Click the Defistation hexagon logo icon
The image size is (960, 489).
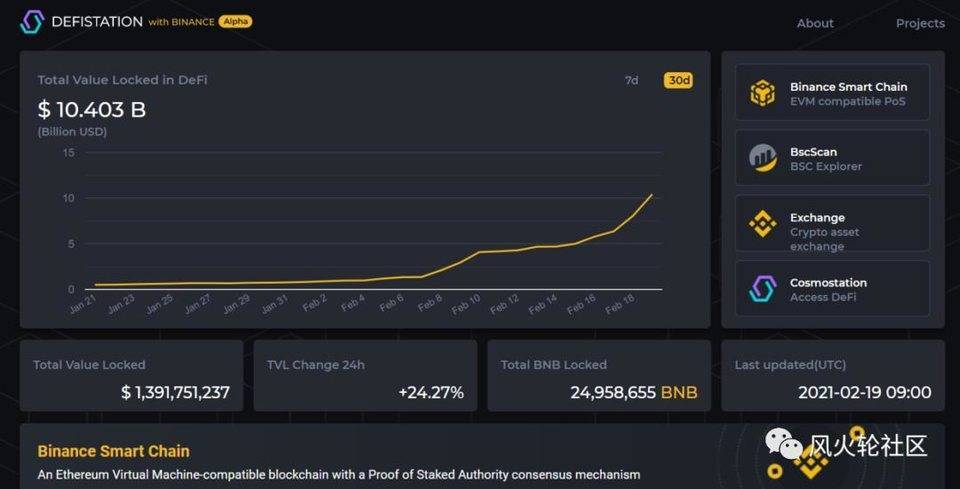pyautogui.click(x=32, y=22)
